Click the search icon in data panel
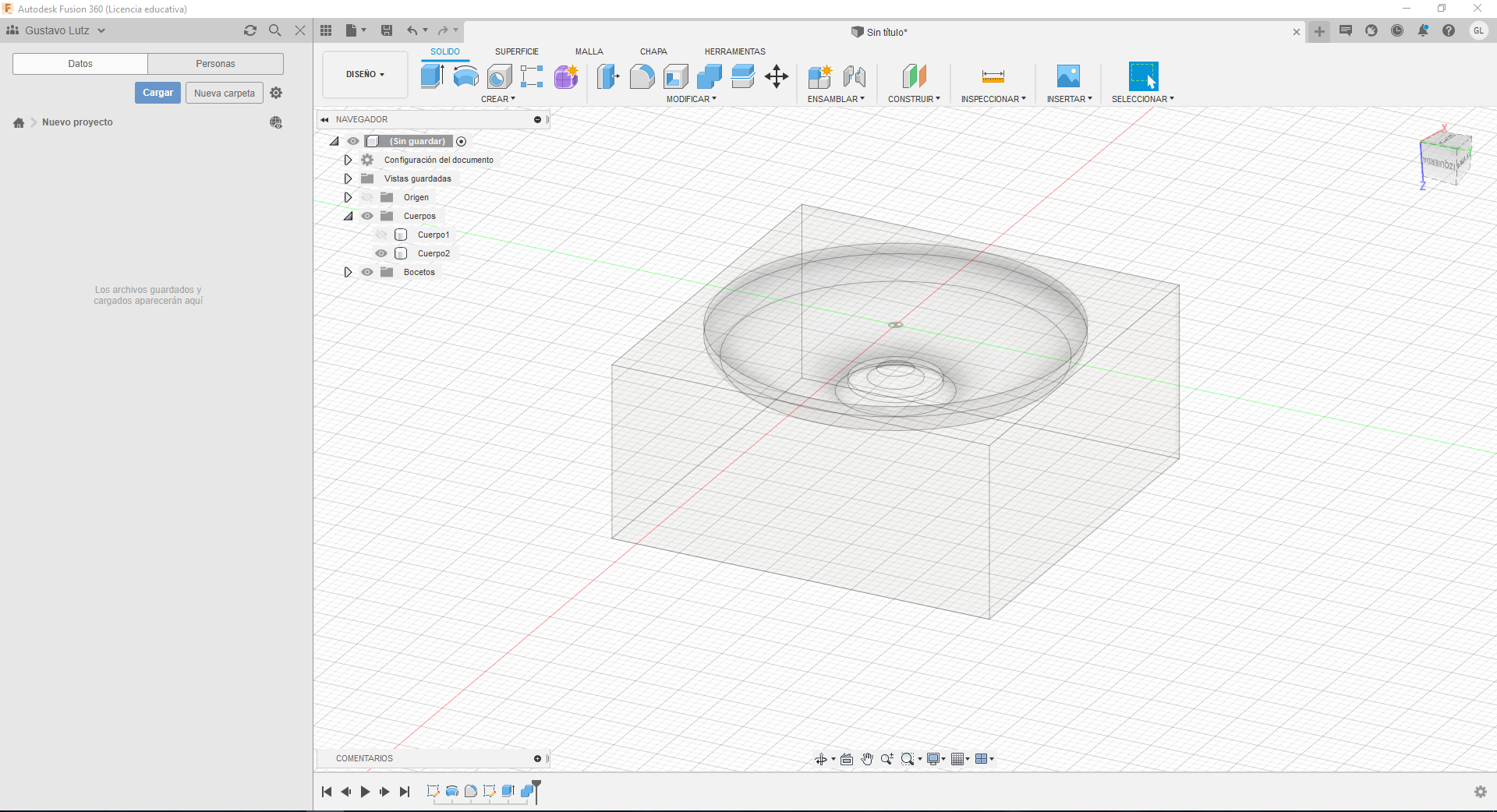Viewport: 1497px width, 812px height. pos(275,30)
